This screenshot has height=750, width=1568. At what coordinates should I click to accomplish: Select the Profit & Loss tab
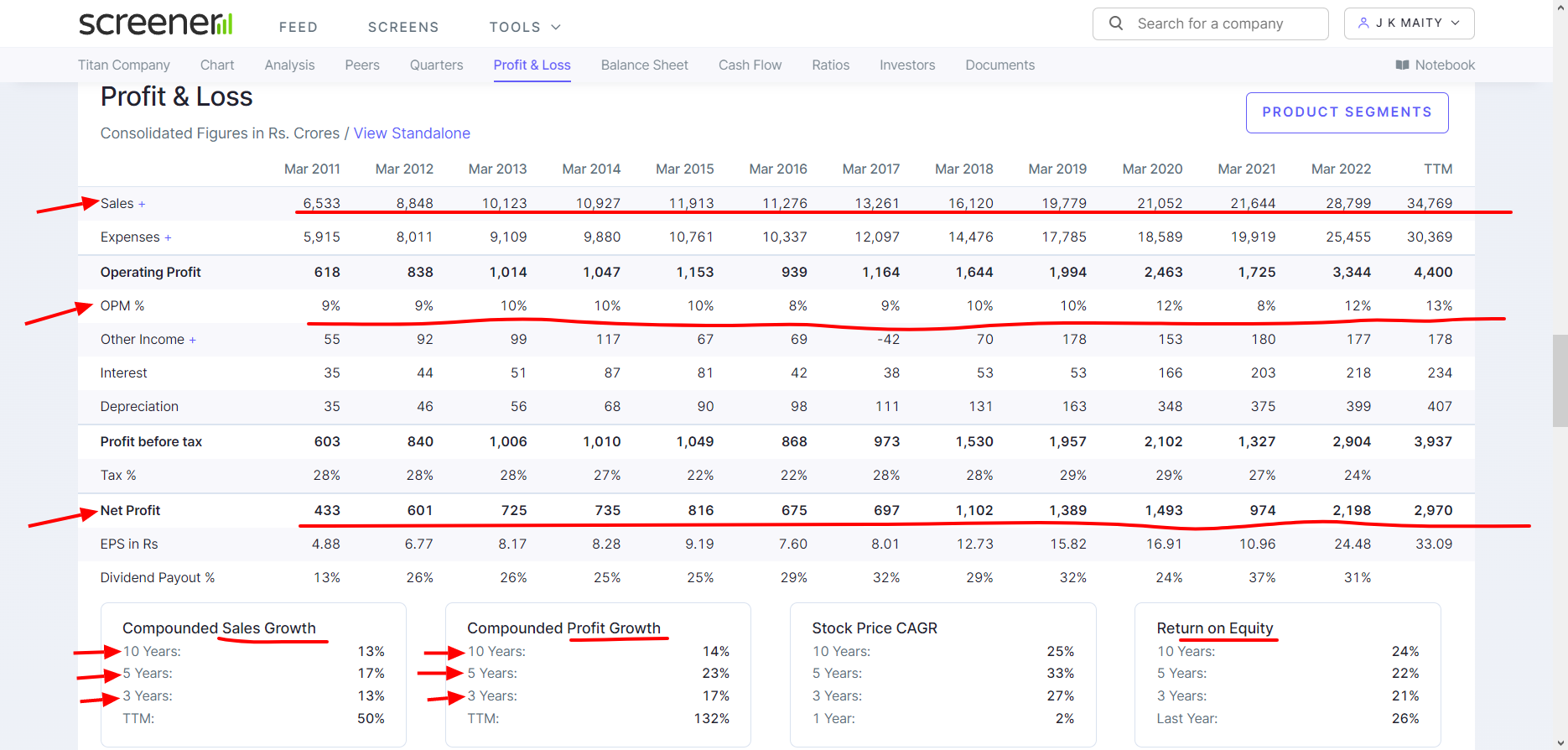pyautogui.click(x=532, y=65)
